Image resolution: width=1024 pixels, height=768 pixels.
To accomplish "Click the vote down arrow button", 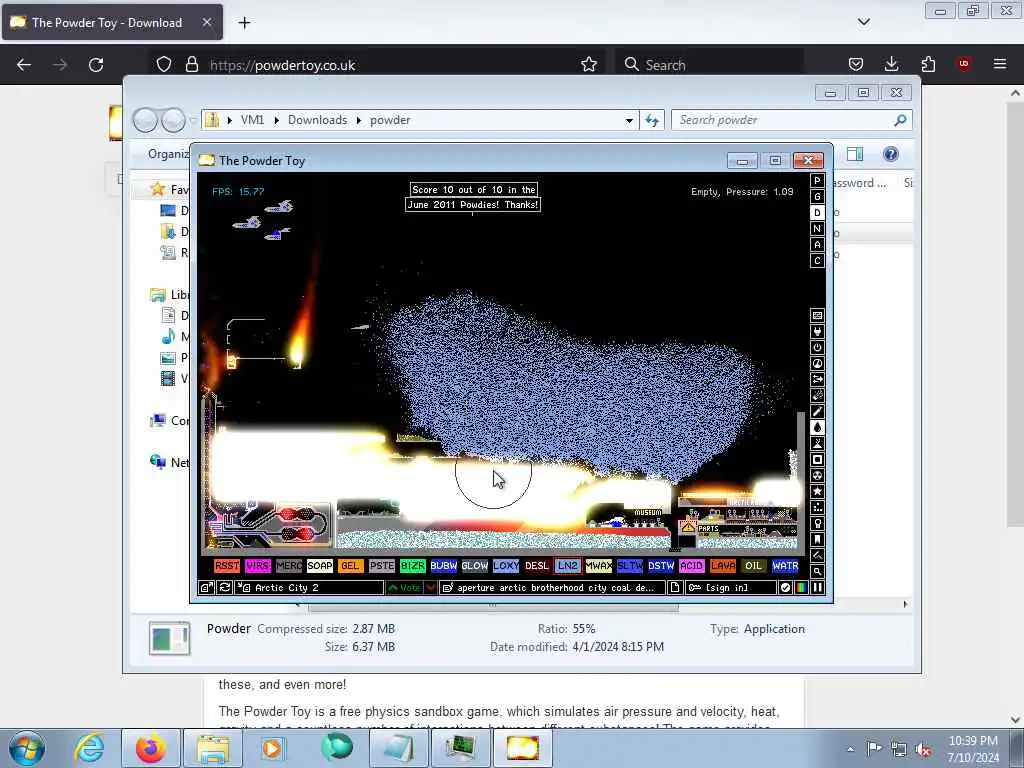I will (x=431, y=588).
